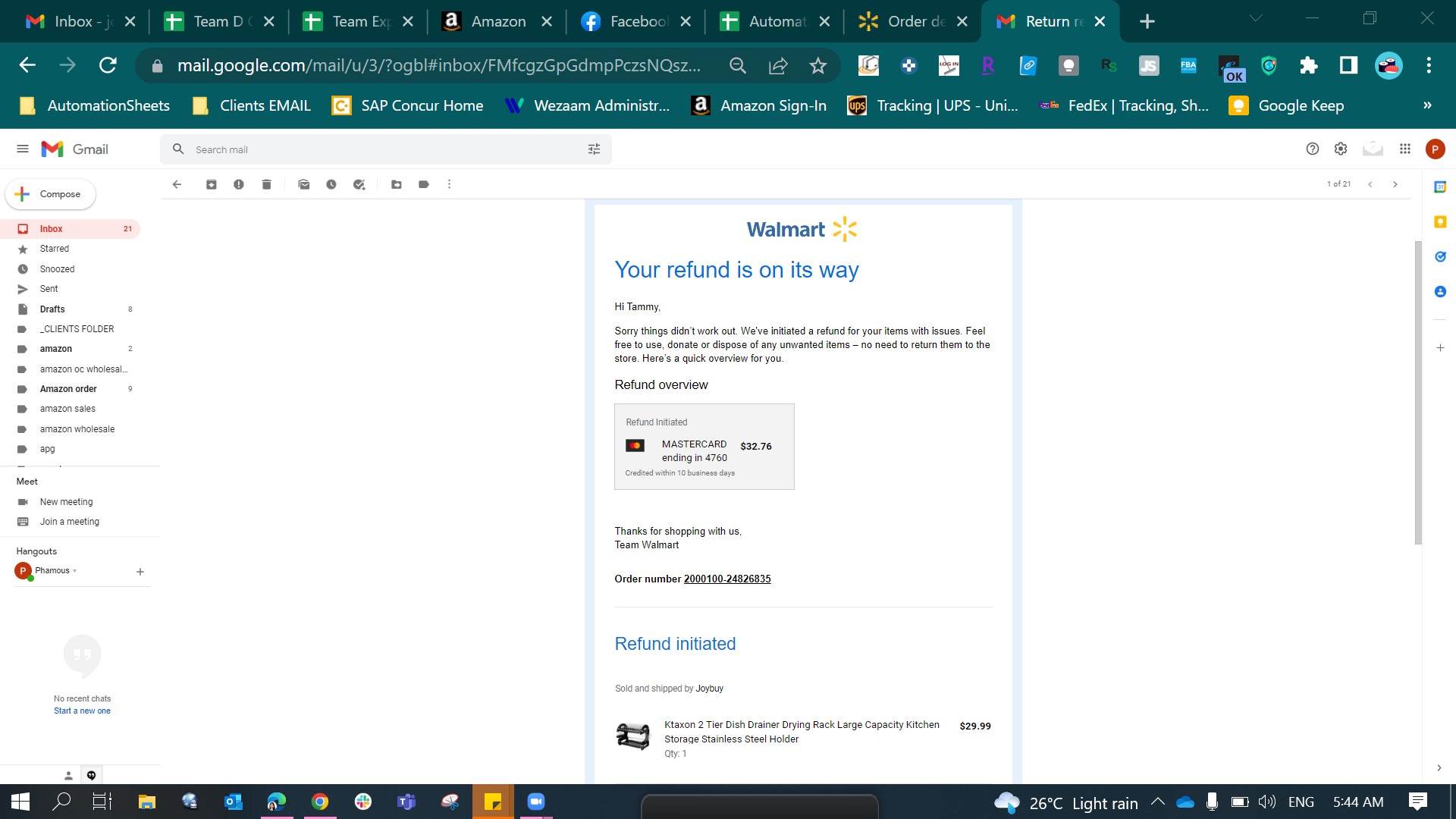Open Gmail main menu hamburger
1456x819 pixels.
(x=23, y=149)
